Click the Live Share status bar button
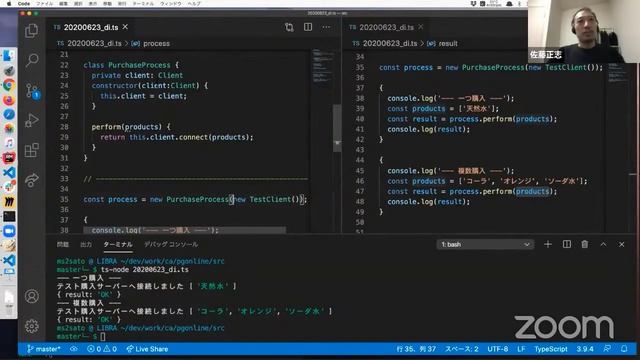Viewport: 640px width, 360px height. click(x=147, y=349)
